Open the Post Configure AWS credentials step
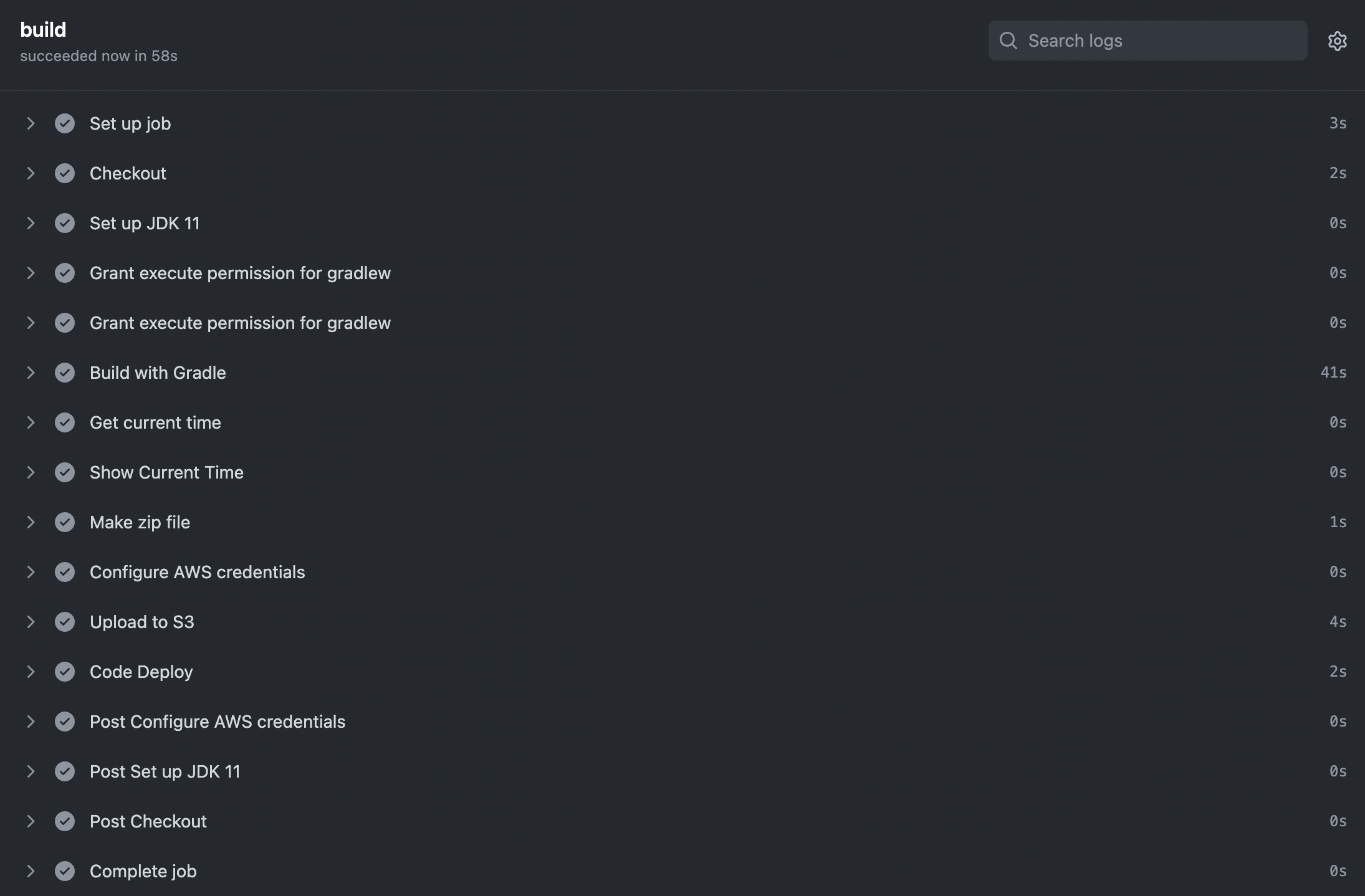The height and width of the screenshot is (896, 1365). coord(682,722)
